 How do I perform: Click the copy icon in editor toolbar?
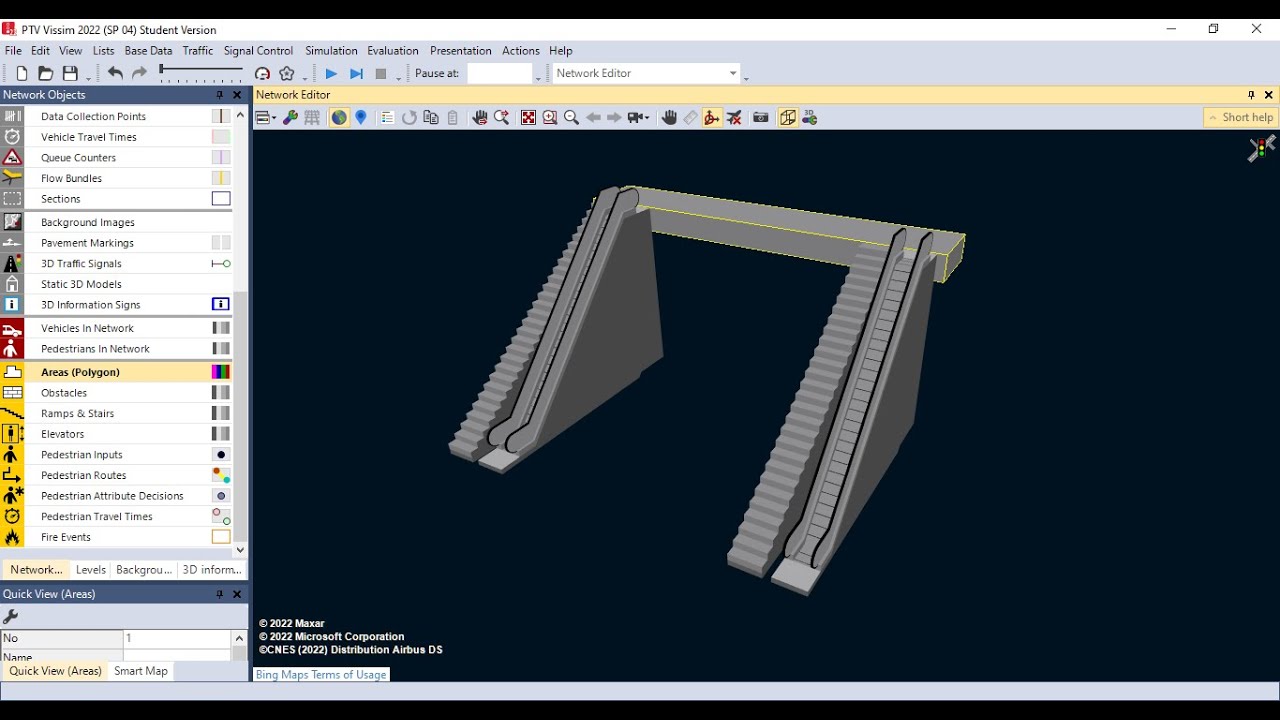pos(431,117)
